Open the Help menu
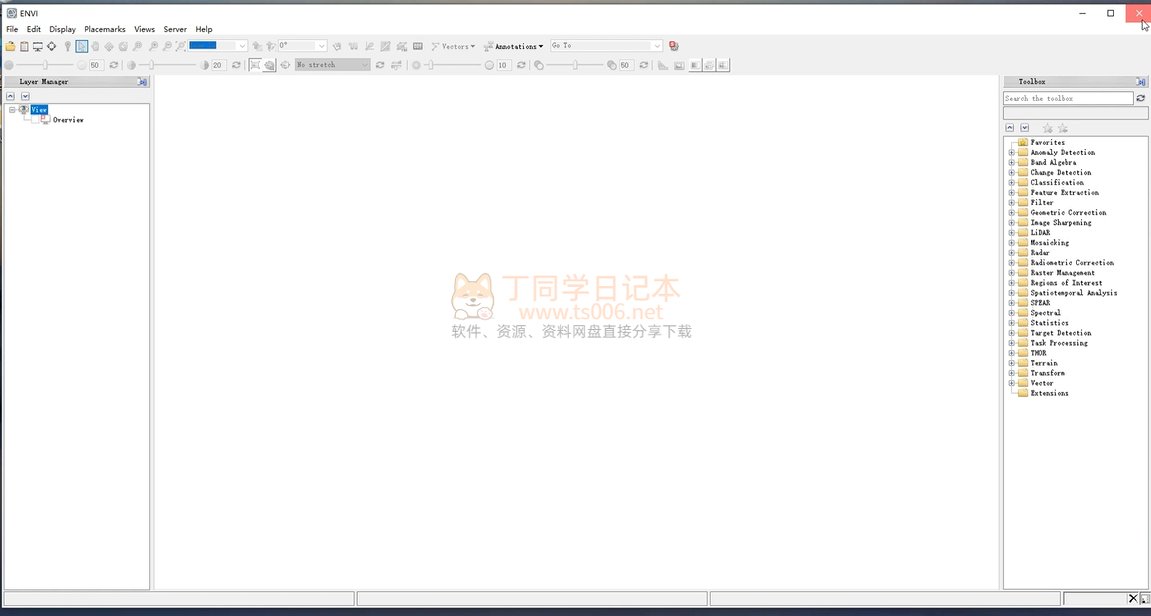The width and height of the screenshot is (1151, 616). click(204, 29)
